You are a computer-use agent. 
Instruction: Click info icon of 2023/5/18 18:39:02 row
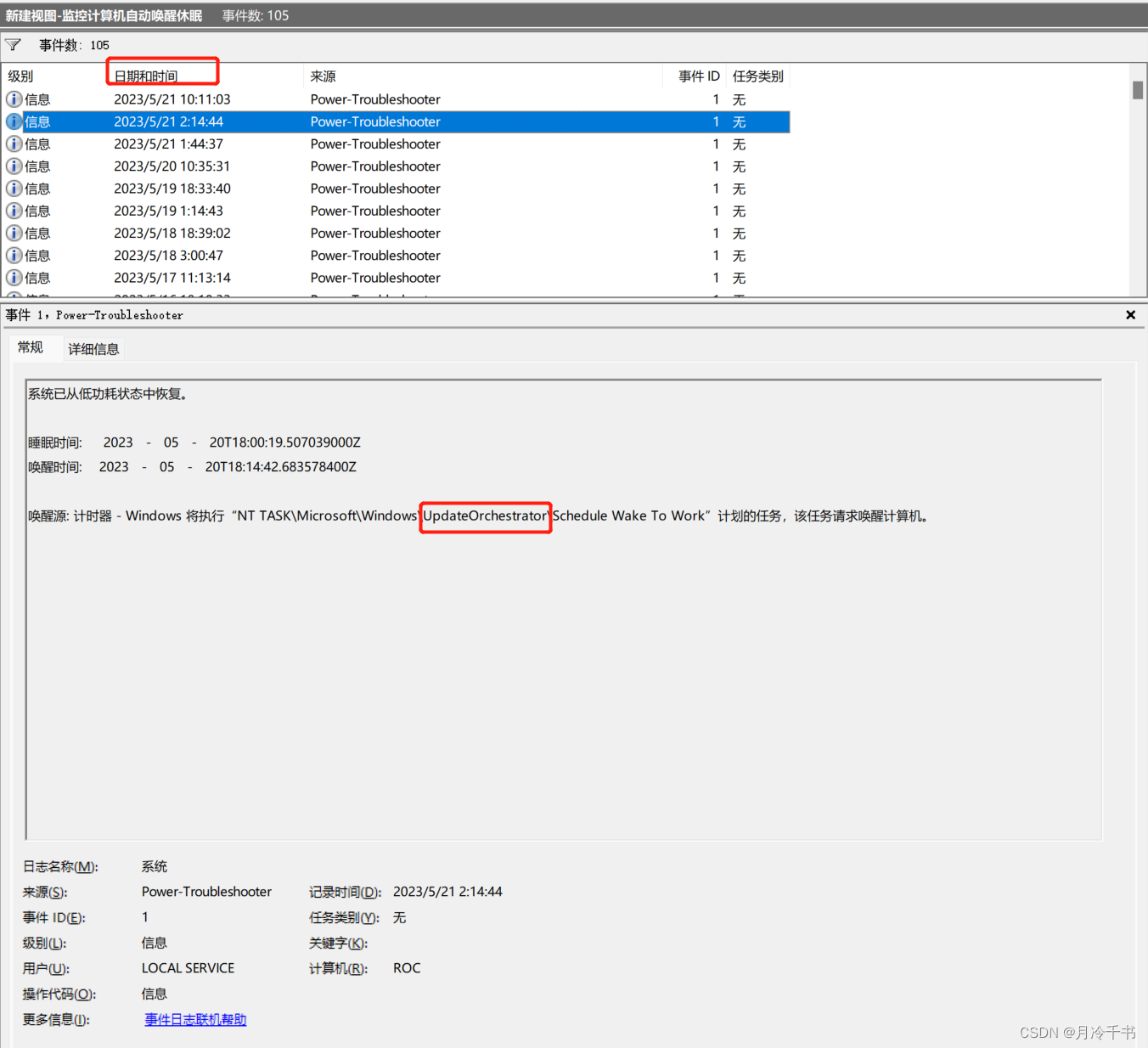point(14,233)
